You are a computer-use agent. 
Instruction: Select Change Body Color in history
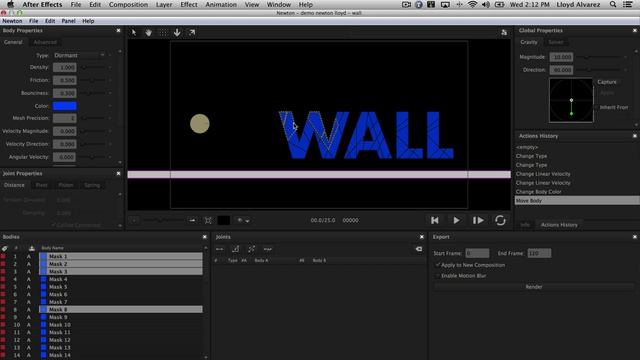coord(538,192)
